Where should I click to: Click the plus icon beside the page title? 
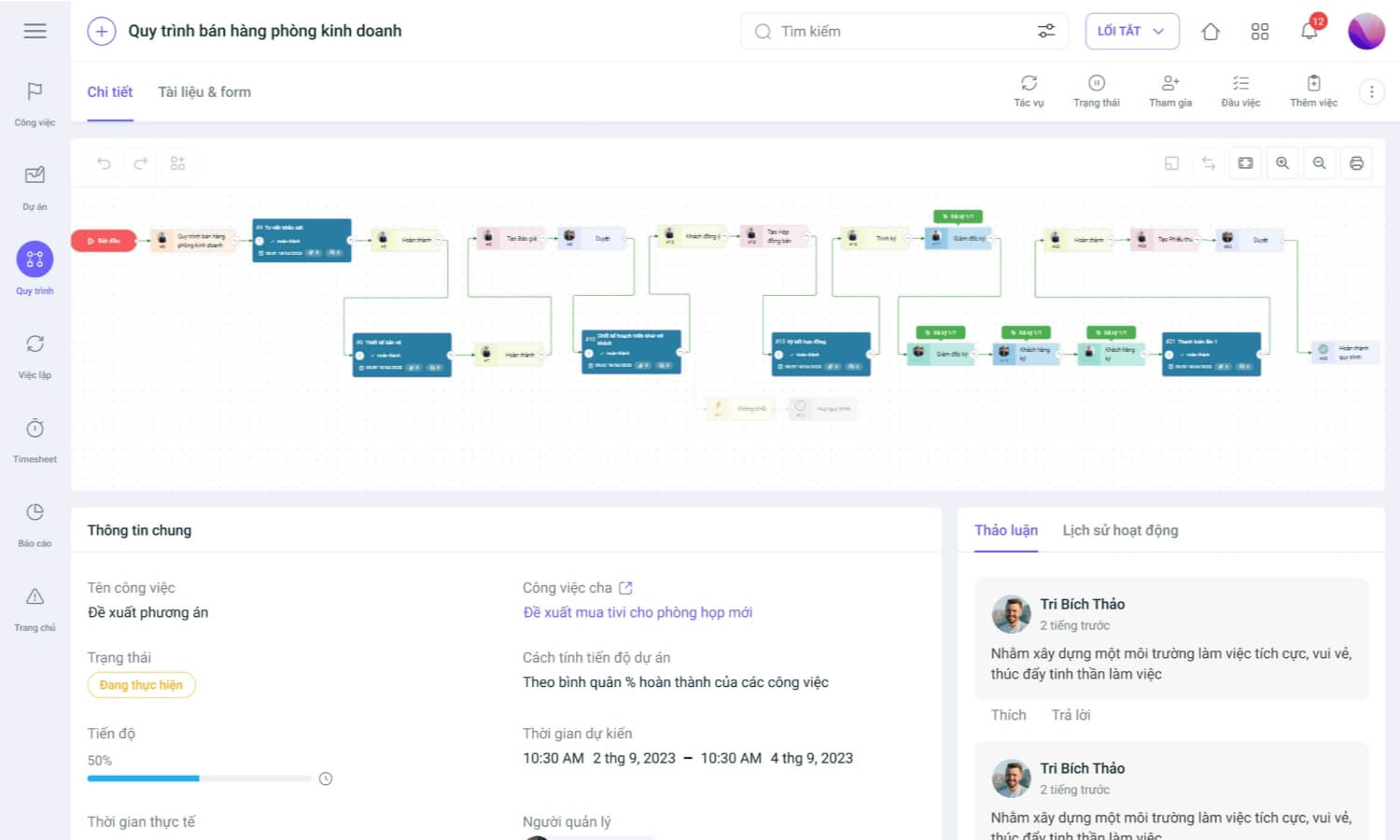click(101, 31)
